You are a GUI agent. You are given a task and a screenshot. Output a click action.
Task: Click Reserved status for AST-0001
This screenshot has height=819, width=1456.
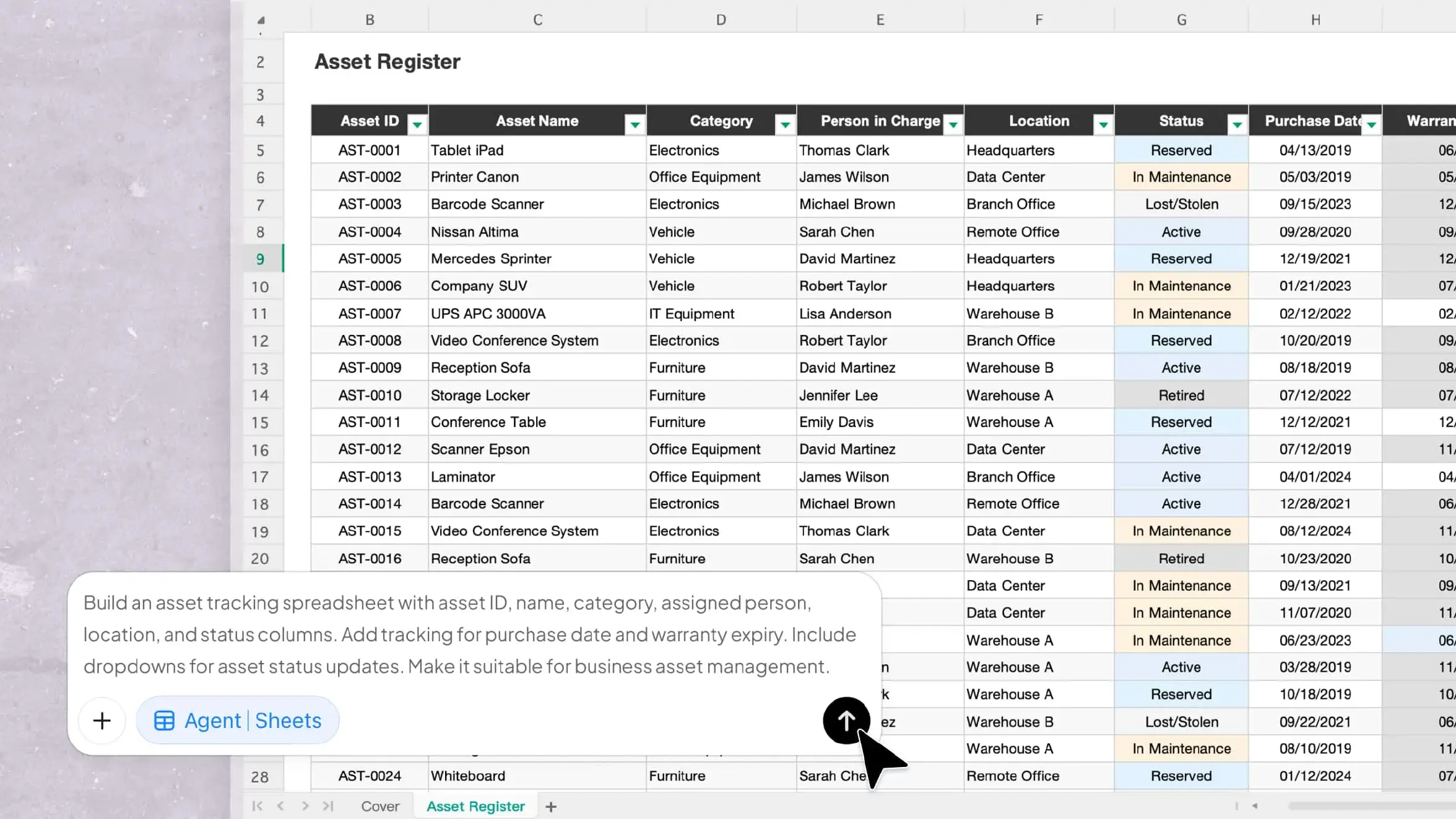click(1181, 150)
